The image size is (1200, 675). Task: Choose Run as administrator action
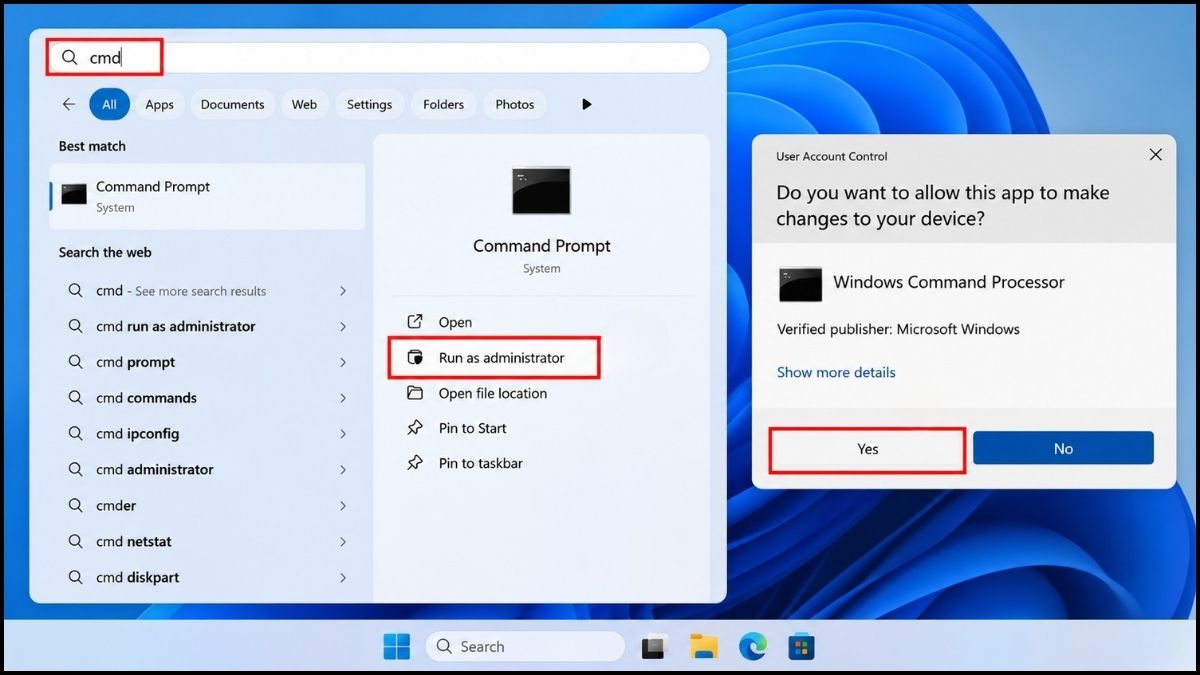[x=494, y=358]
